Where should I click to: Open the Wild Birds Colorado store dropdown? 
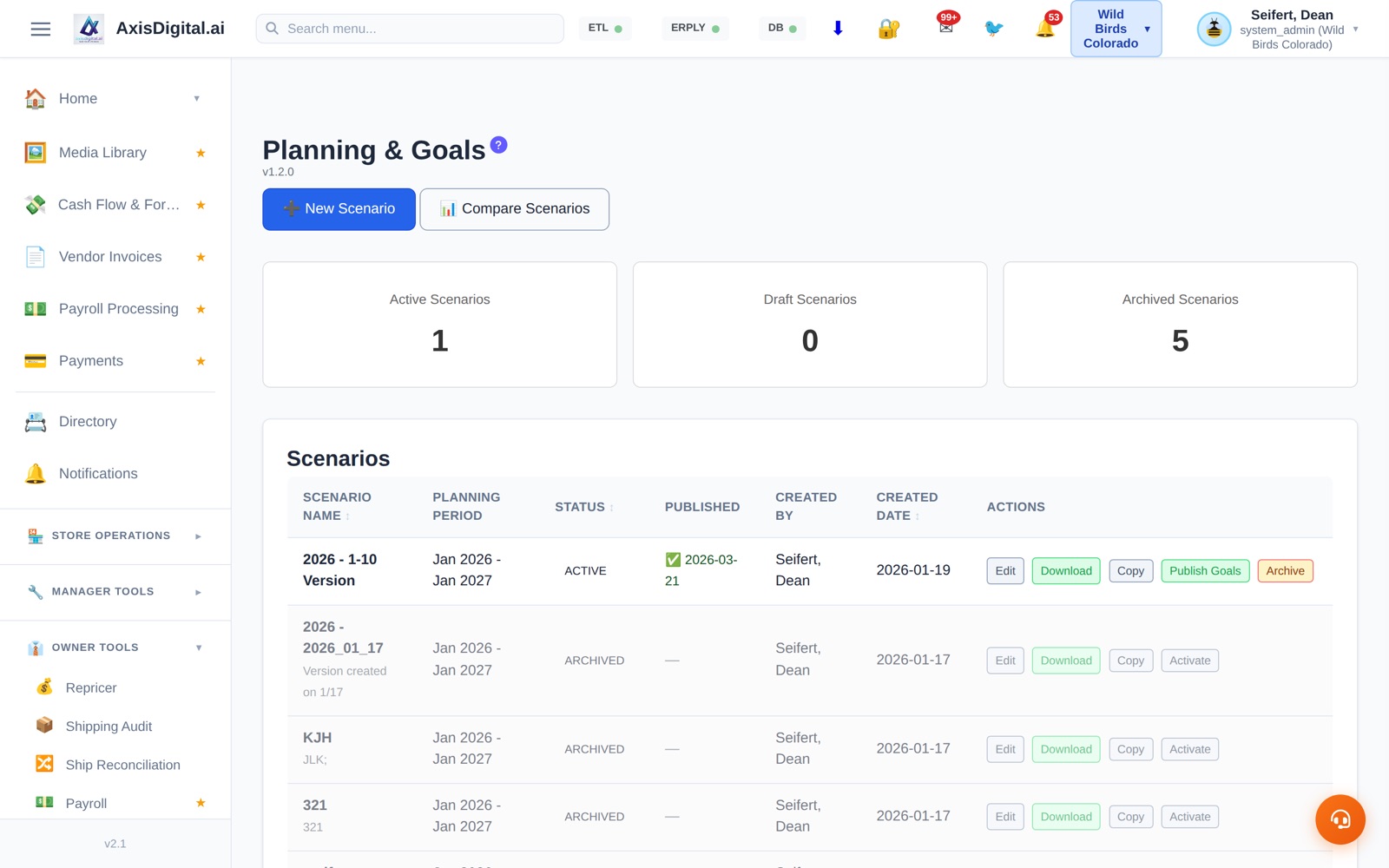[x=1116, y=29]
